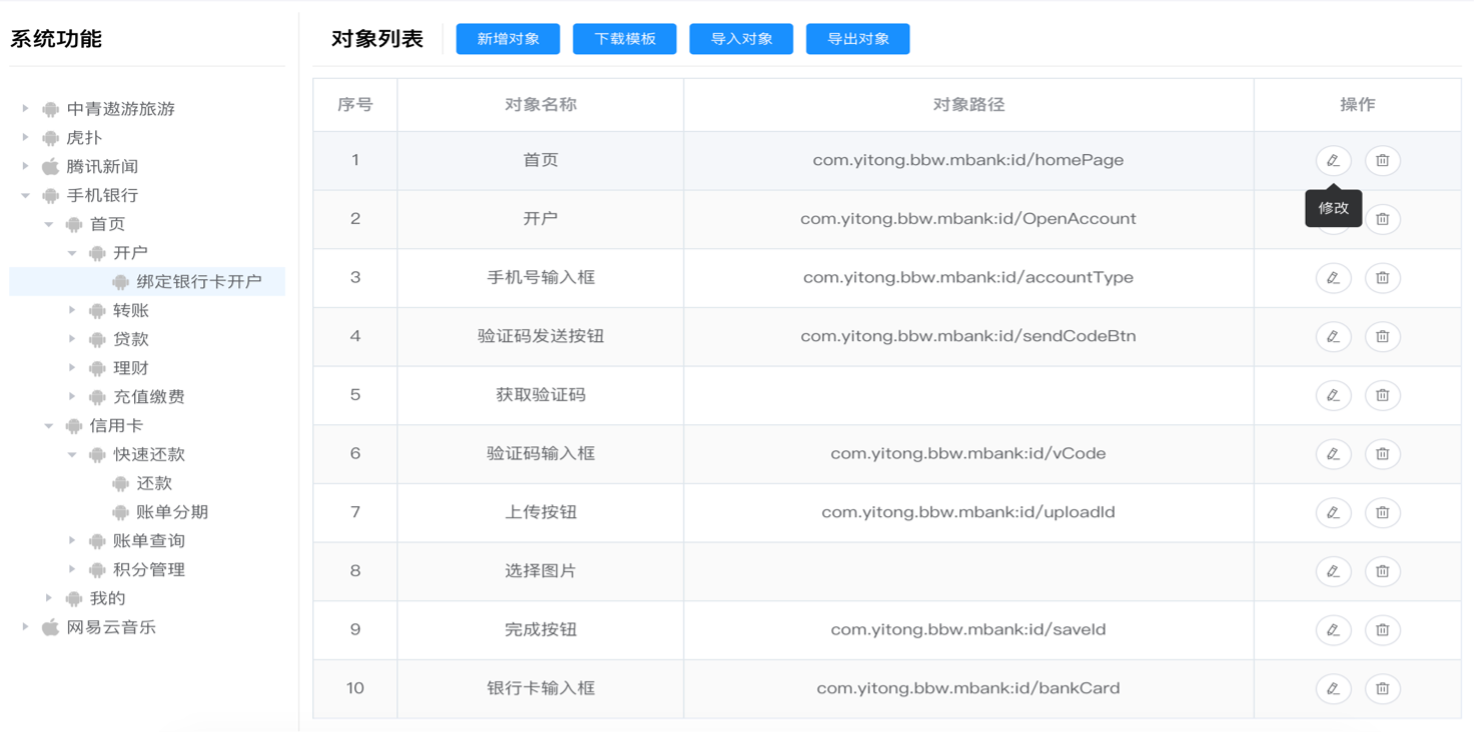Click the 下载模板 button

pyautogui.click(x=625, y=39)
